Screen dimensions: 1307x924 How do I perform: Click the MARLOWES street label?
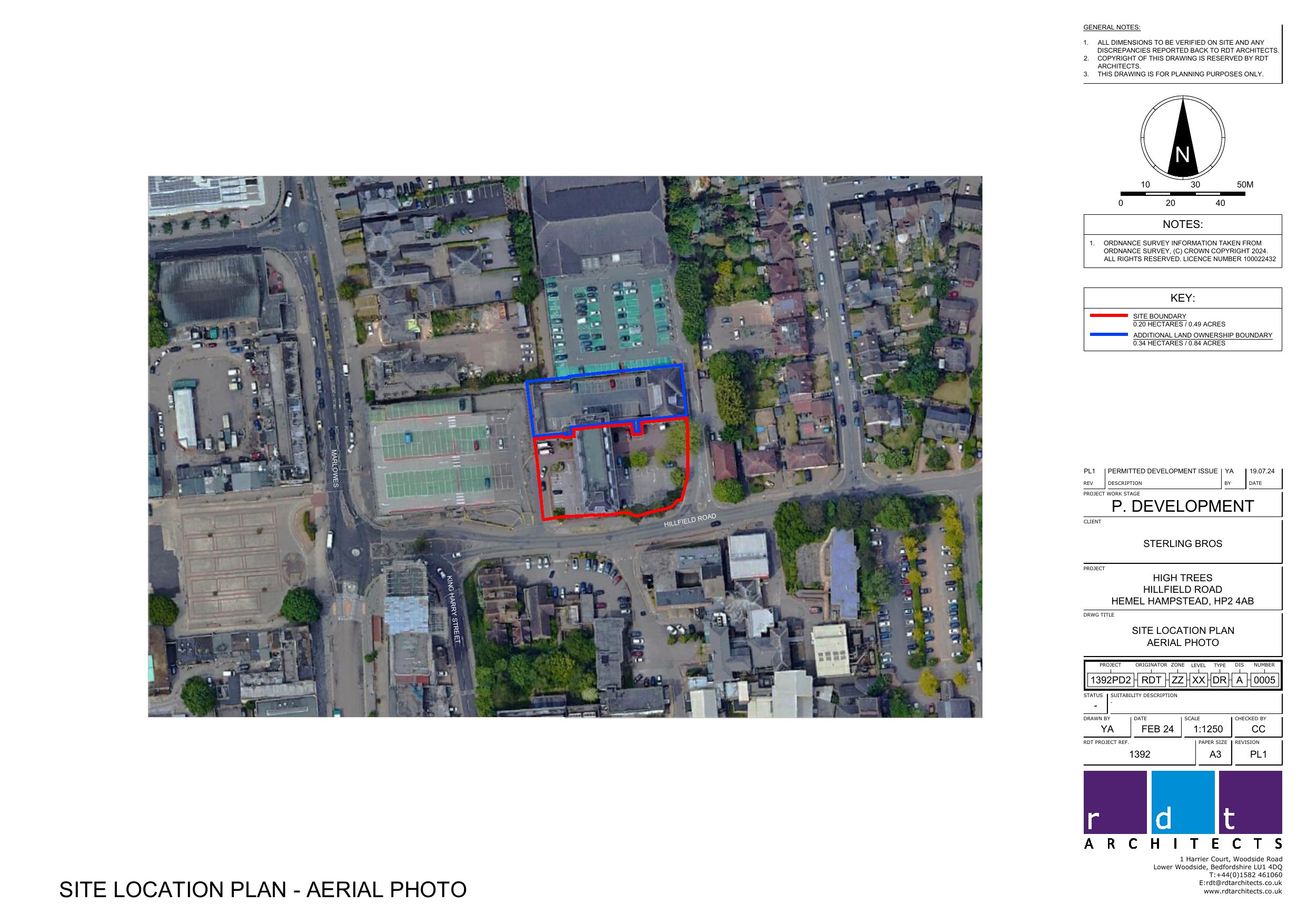[x=335, y=469]
